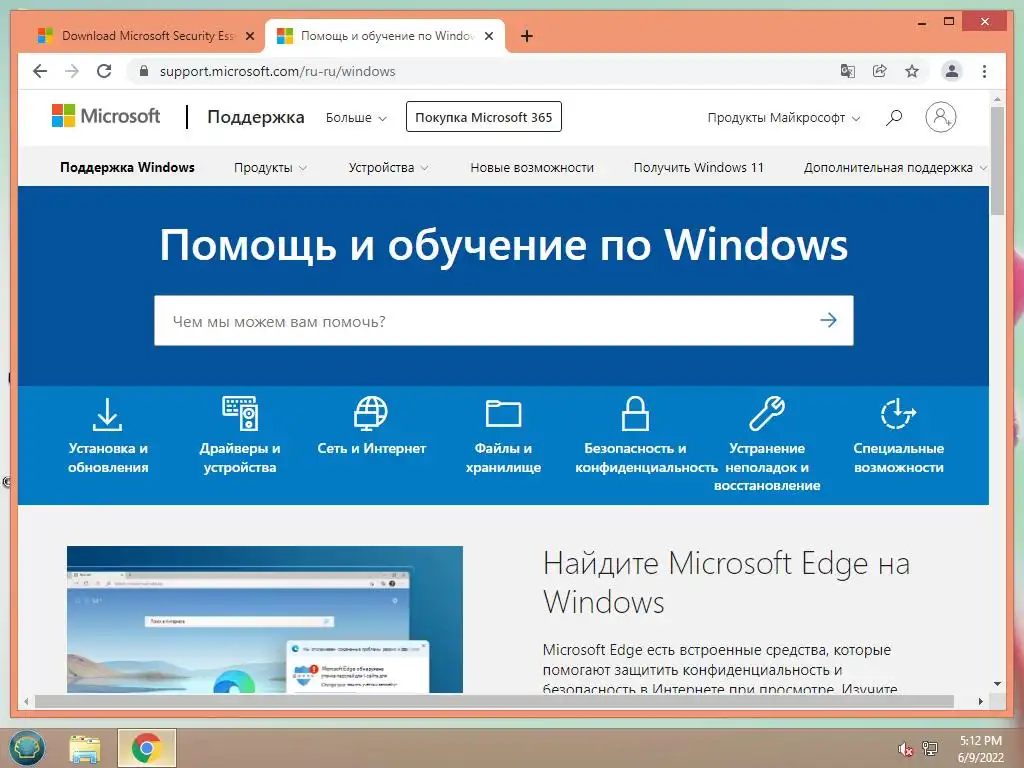1024x768 pixels.
Task: Click the sign-in account icon
Action: pyautogui.click(x=941, y=118)
